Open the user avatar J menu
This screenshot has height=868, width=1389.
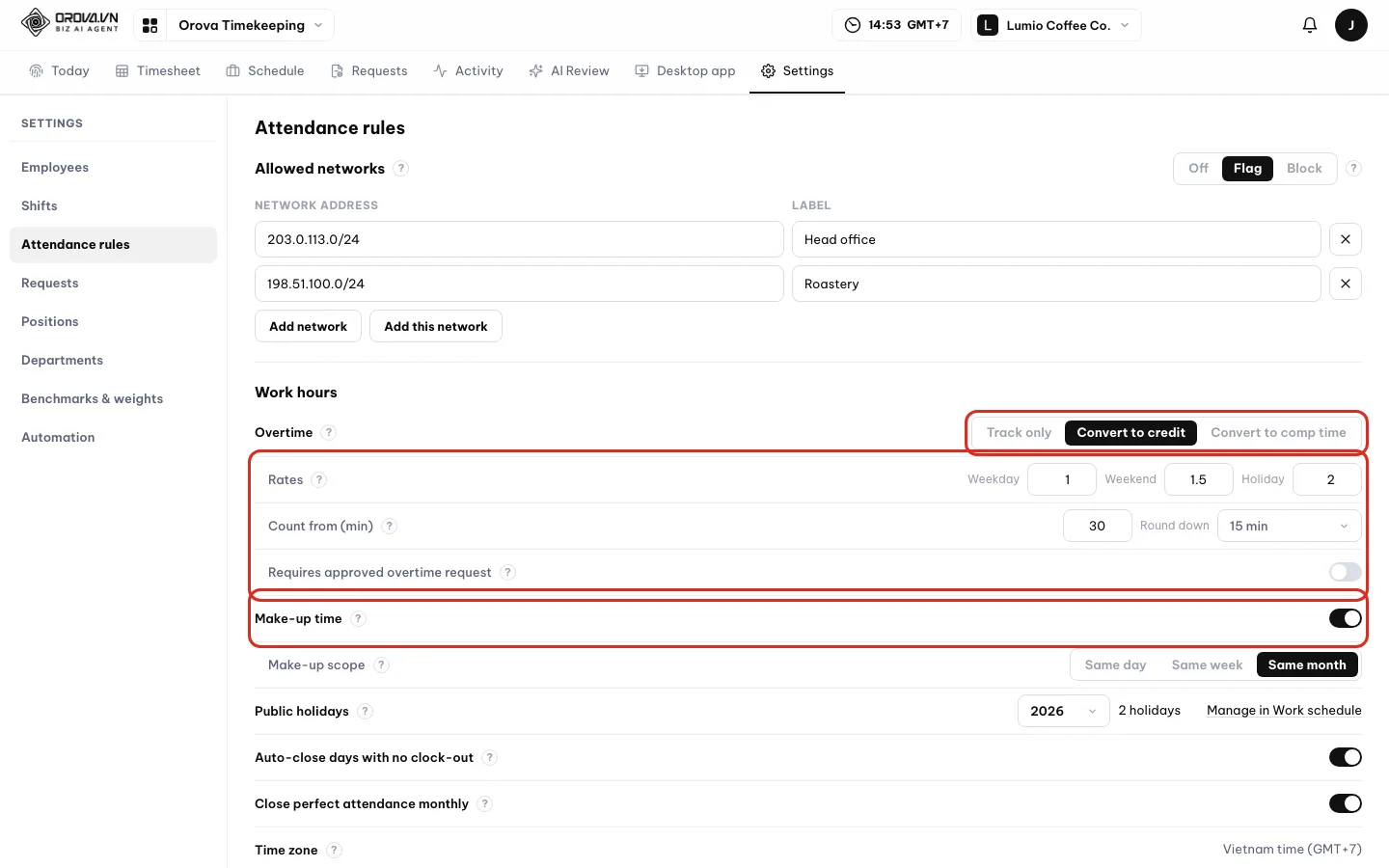coord(1350,25)
